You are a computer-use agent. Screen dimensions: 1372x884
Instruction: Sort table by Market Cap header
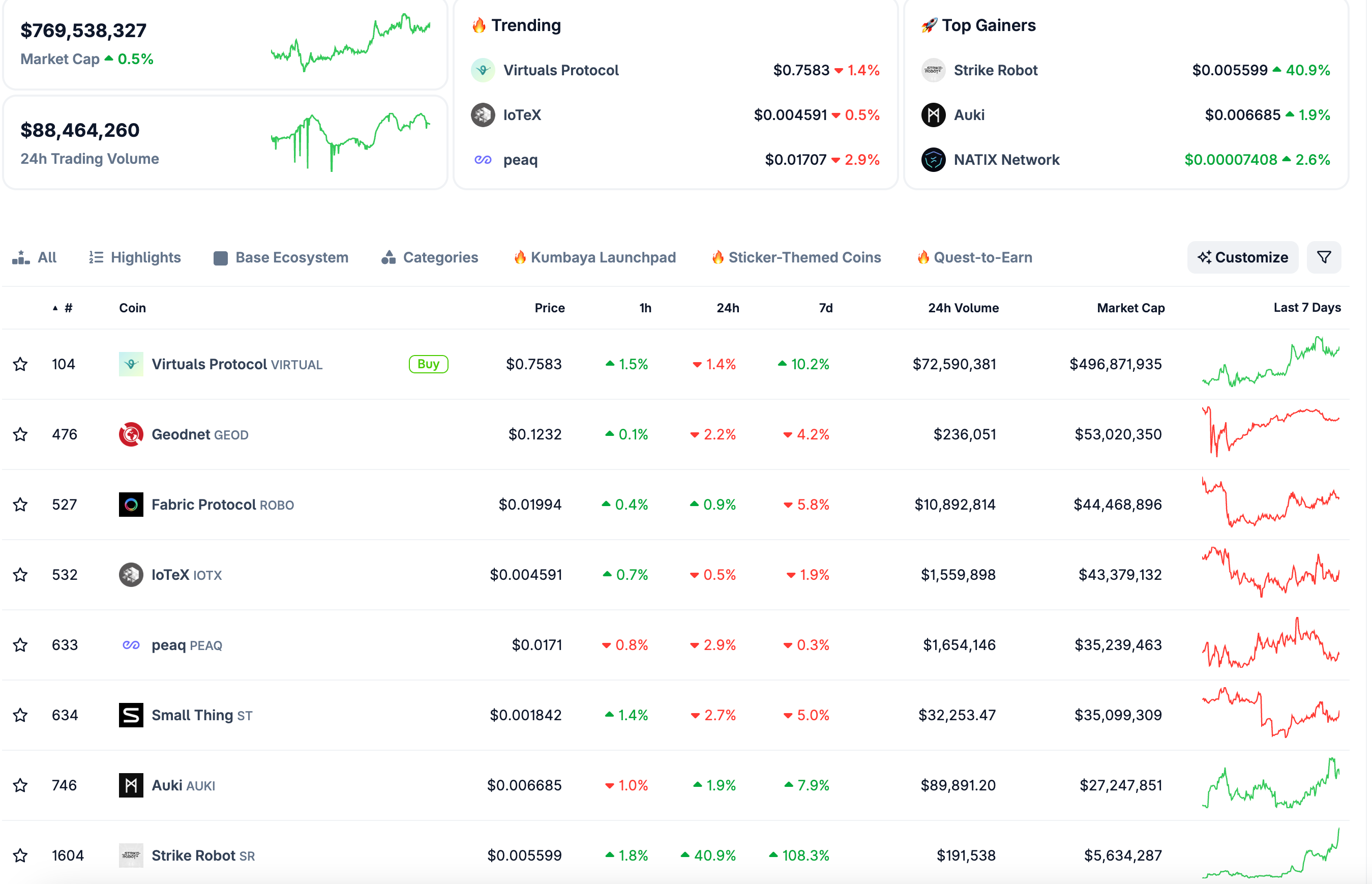coord(1130,308)
